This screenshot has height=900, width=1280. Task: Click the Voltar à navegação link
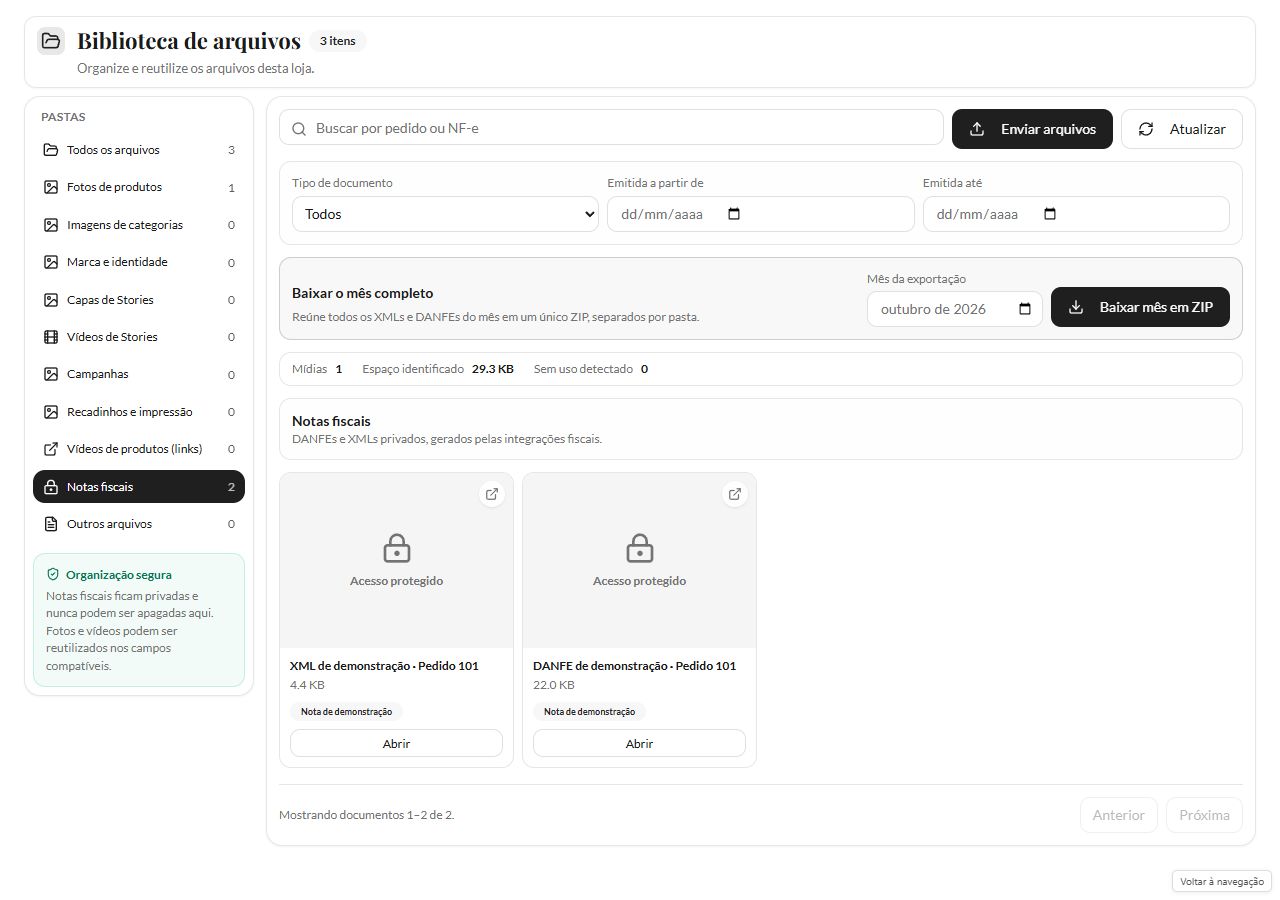1222,881
